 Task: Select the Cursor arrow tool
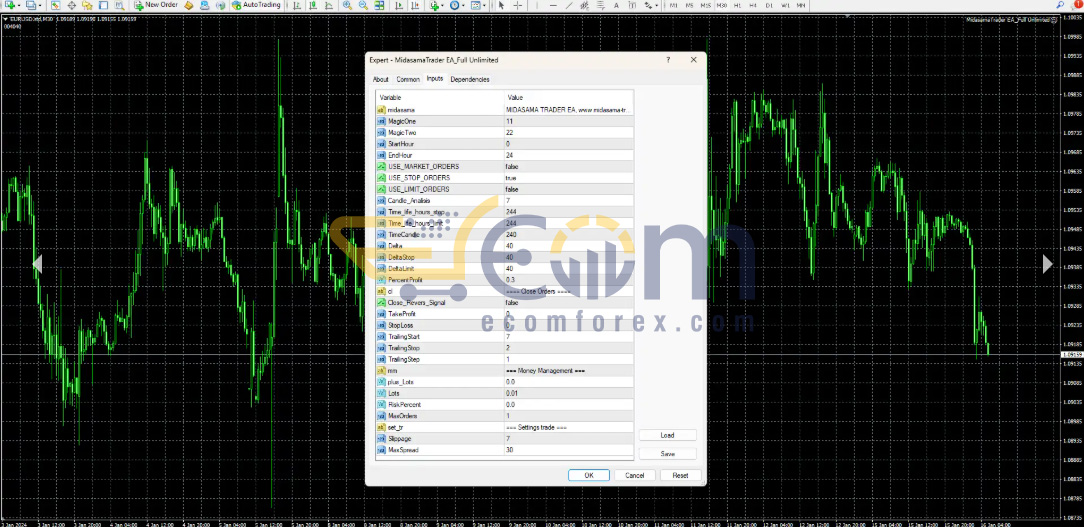click(x=502, y=5)
